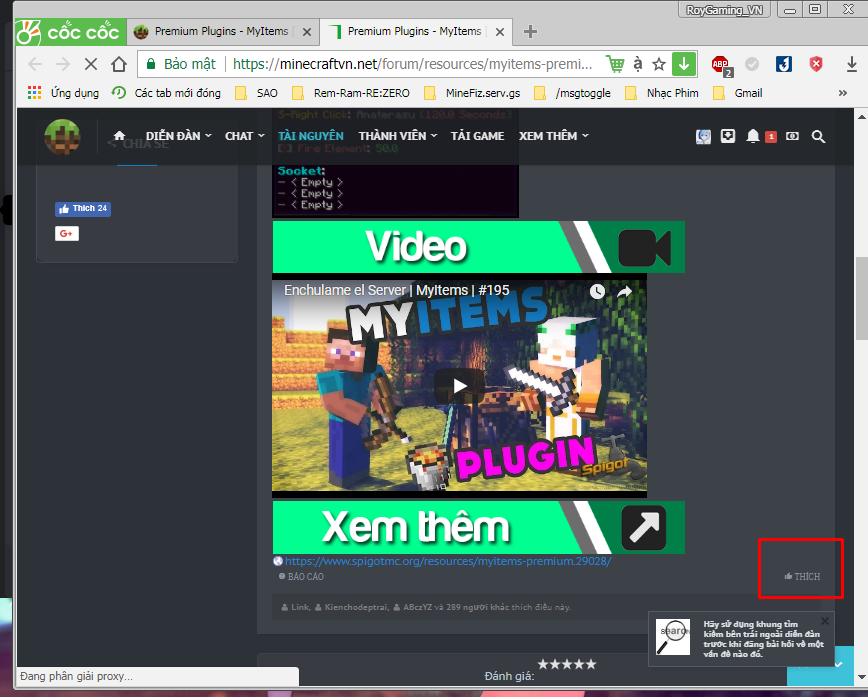Viewport: 868px width, 697px height.
Task: Click the Adblock Plus ABP icon
Action: click(x=721, y=63)
